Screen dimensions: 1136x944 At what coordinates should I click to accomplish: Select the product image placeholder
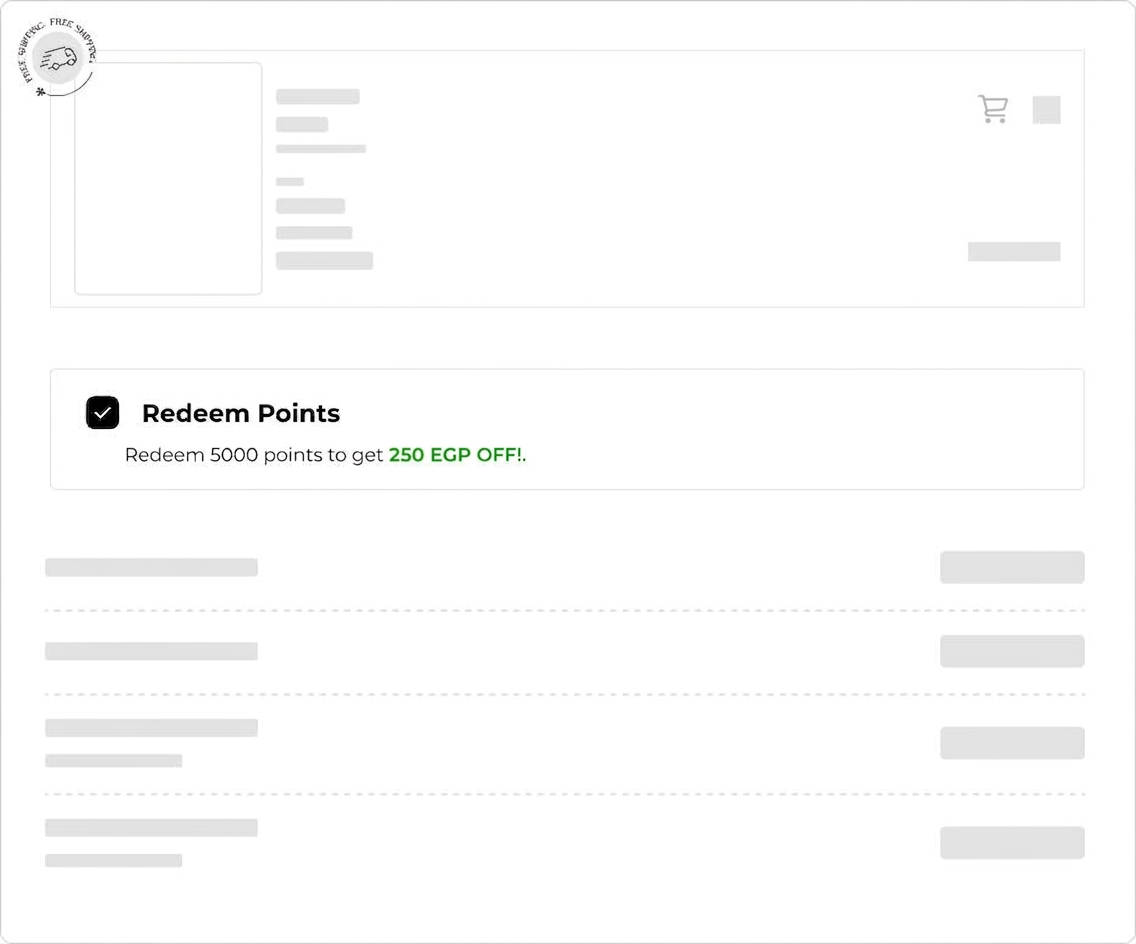[x=168, y=178]
